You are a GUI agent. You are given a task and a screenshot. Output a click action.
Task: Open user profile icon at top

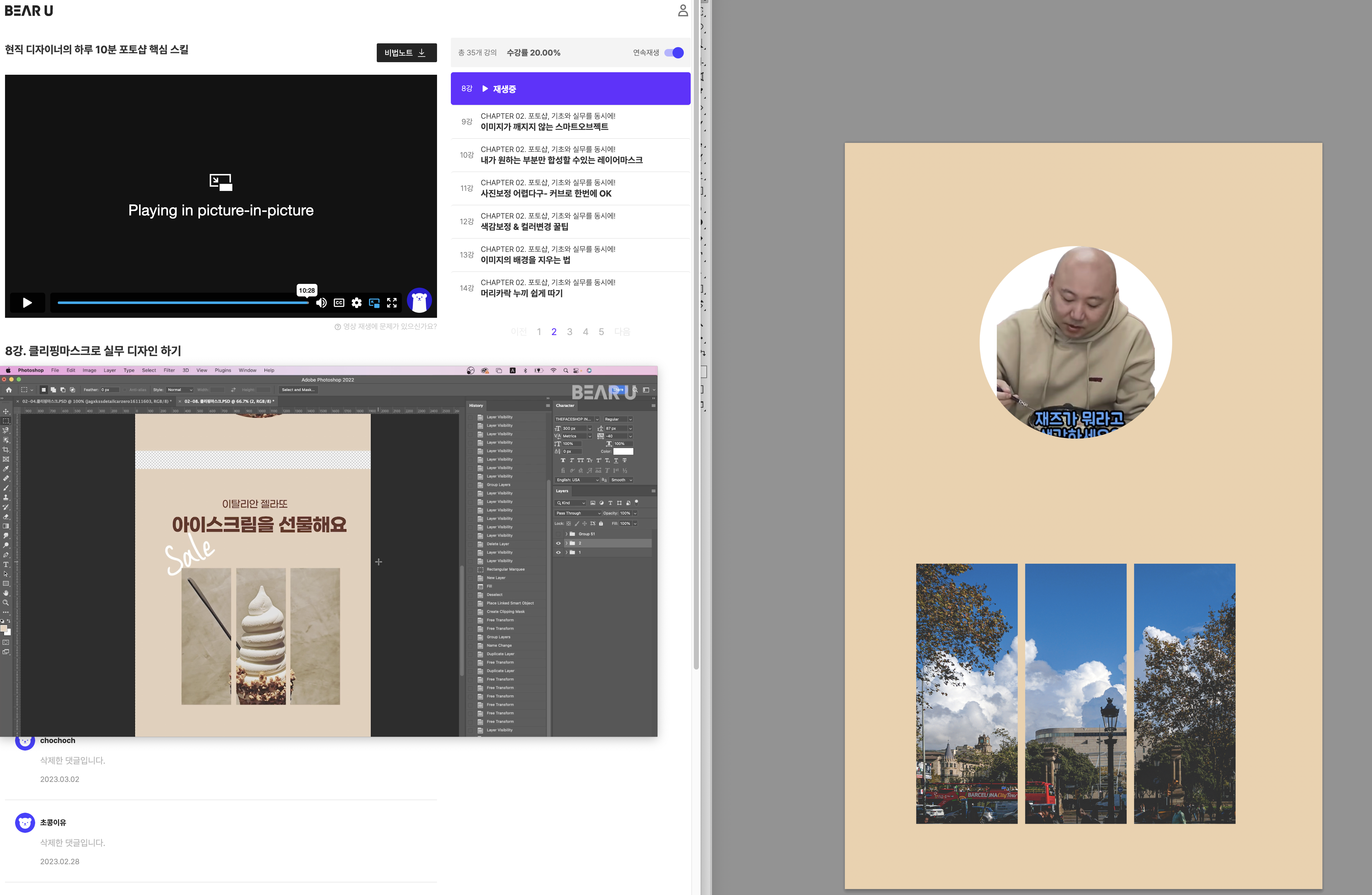(683, 11)
